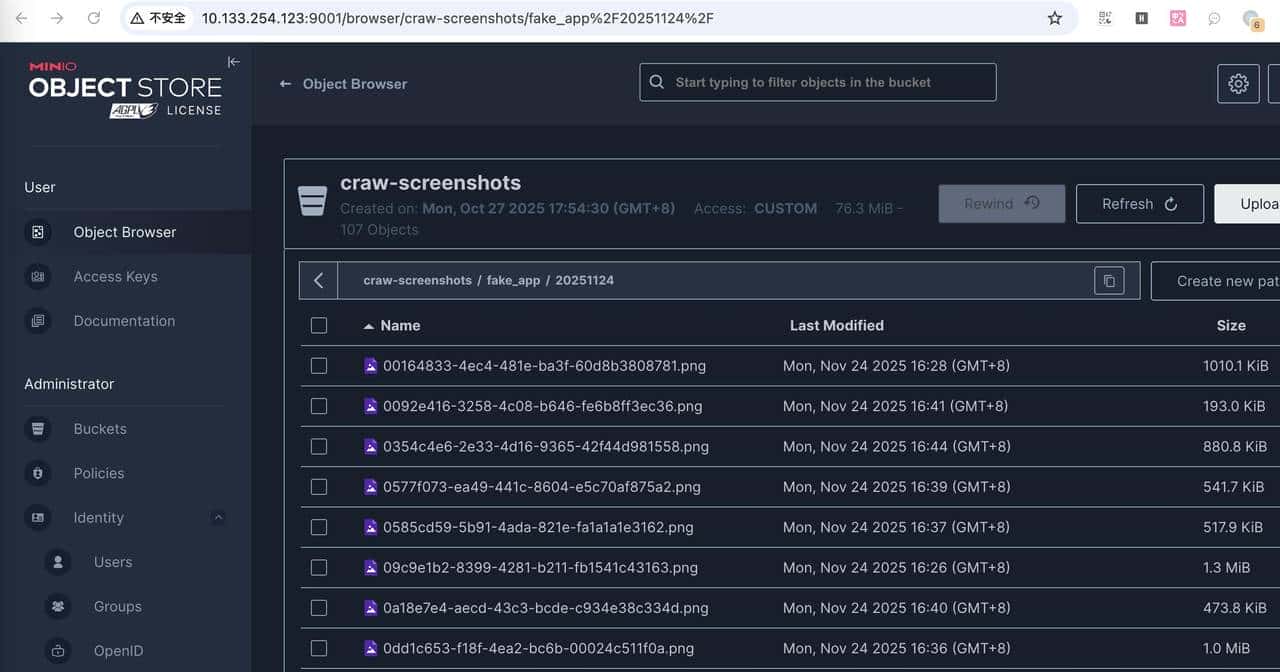Click the browser back arrow

(21, 18)
